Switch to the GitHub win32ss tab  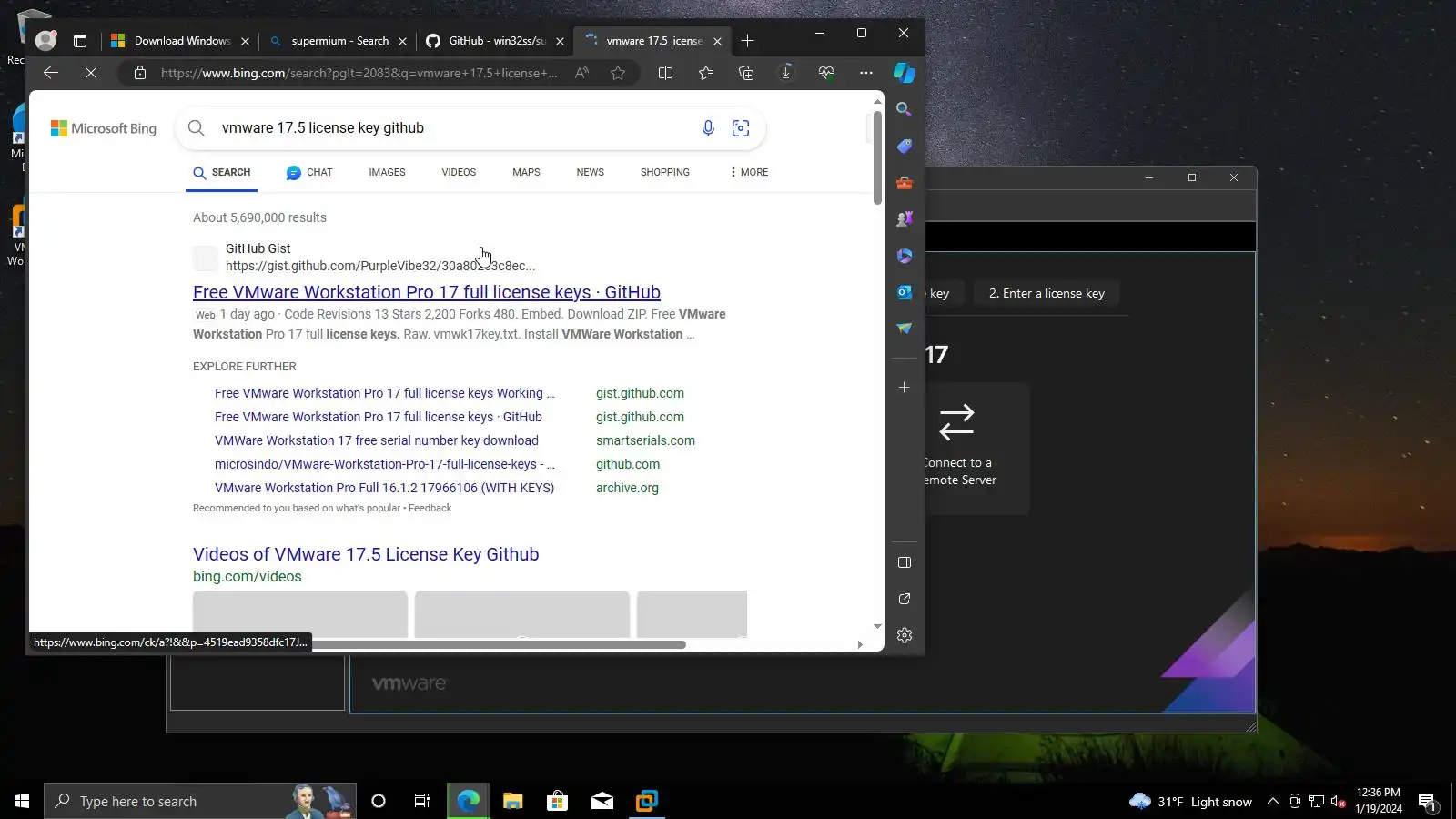tap(495, 41)
